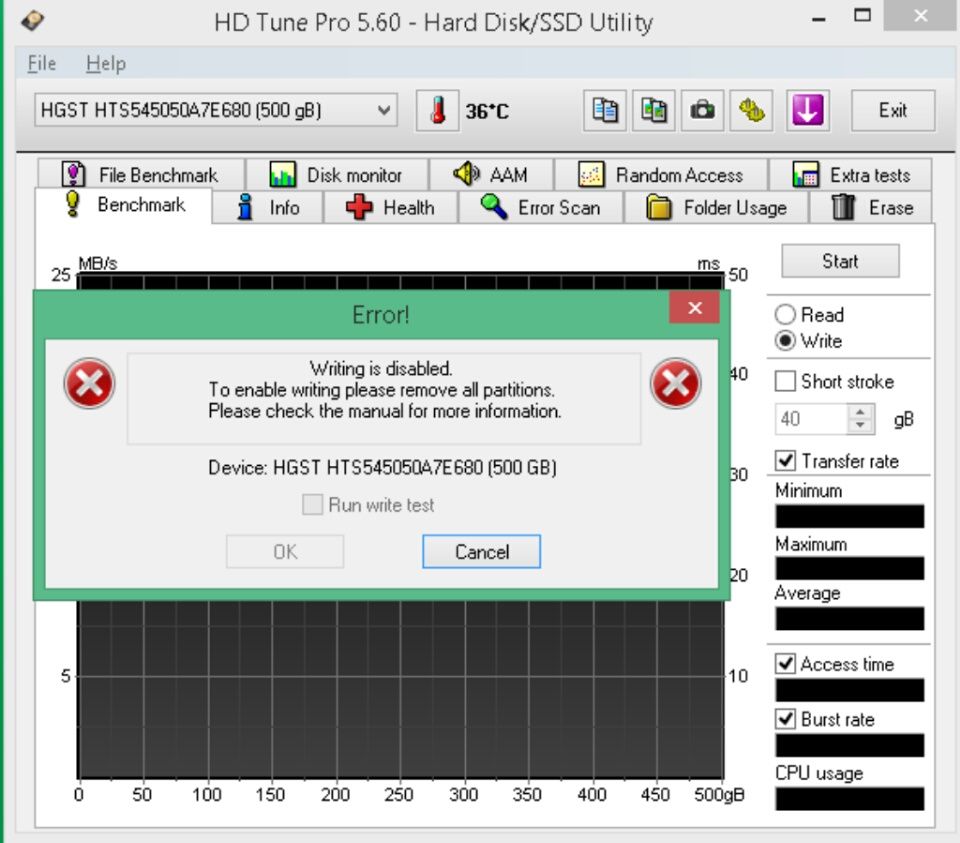Switch to the Info tab

tap(268, 208)
